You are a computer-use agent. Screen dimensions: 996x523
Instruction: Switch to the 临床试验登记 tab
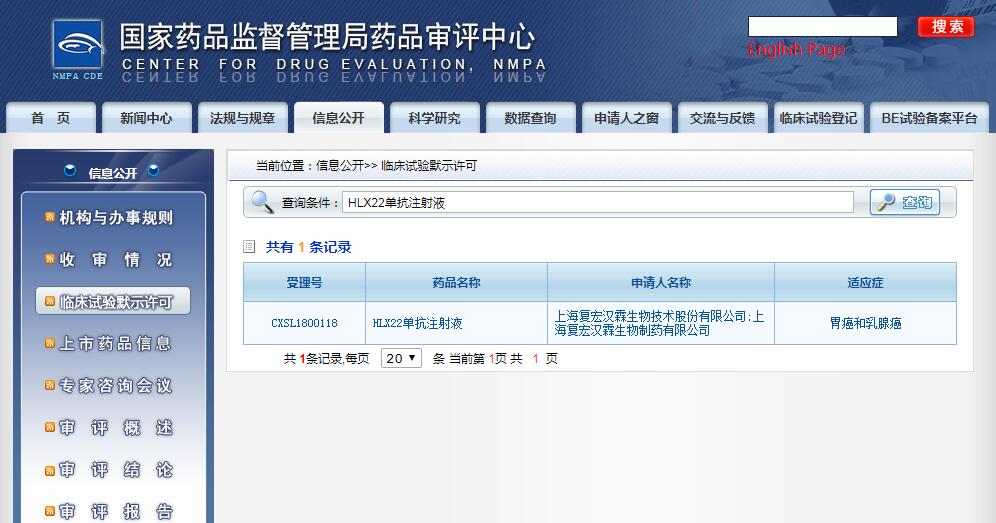pyautogui.click(x=818, y=118)
